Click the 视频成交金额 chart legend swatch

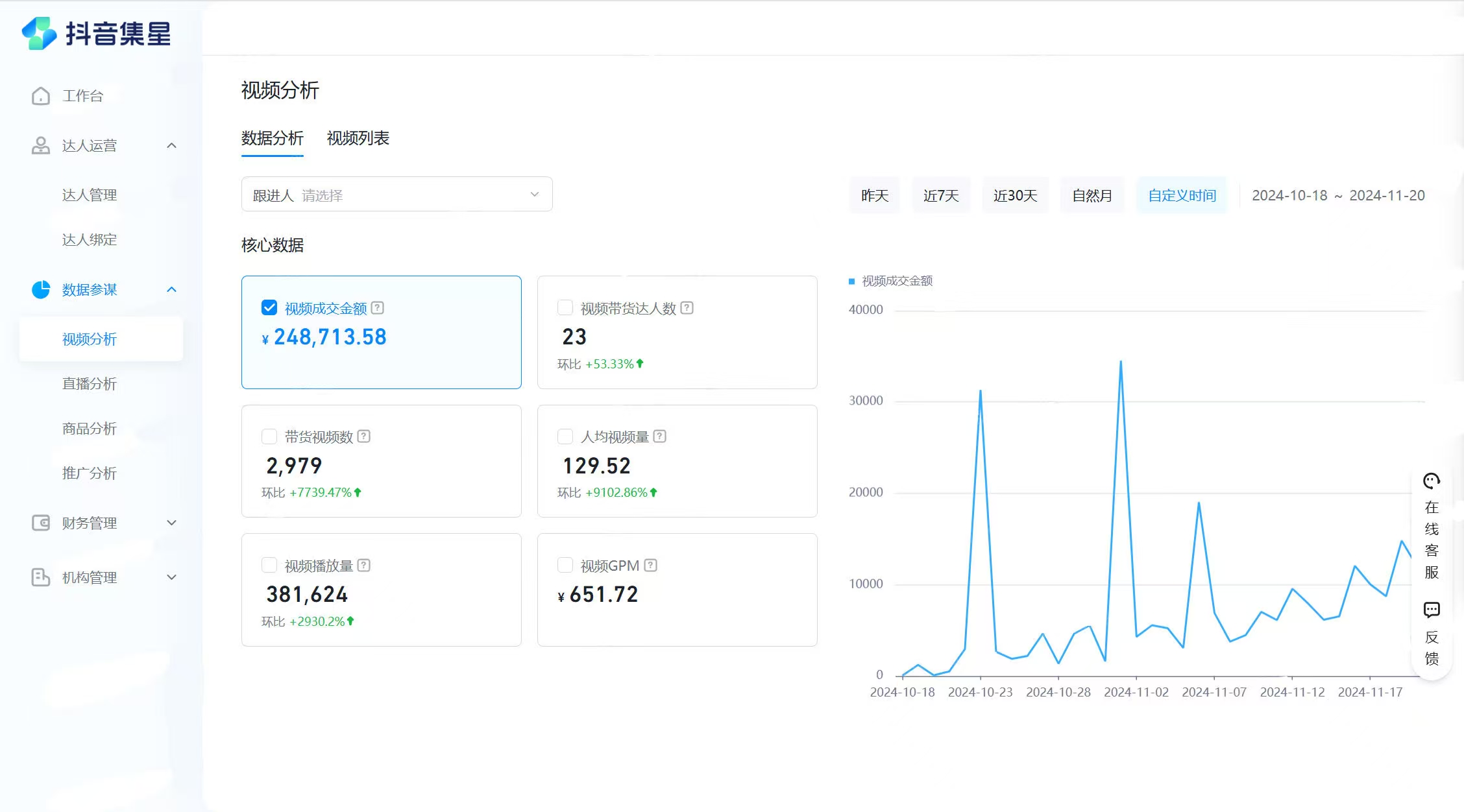[851, 281]
